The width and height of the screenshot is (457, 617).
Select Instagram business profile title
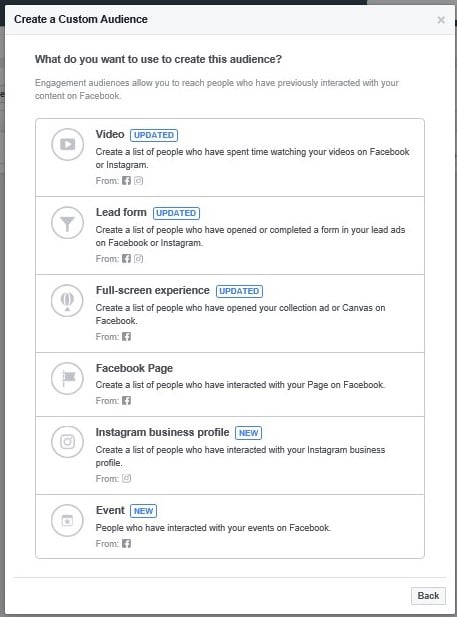(x=162, y=432)
